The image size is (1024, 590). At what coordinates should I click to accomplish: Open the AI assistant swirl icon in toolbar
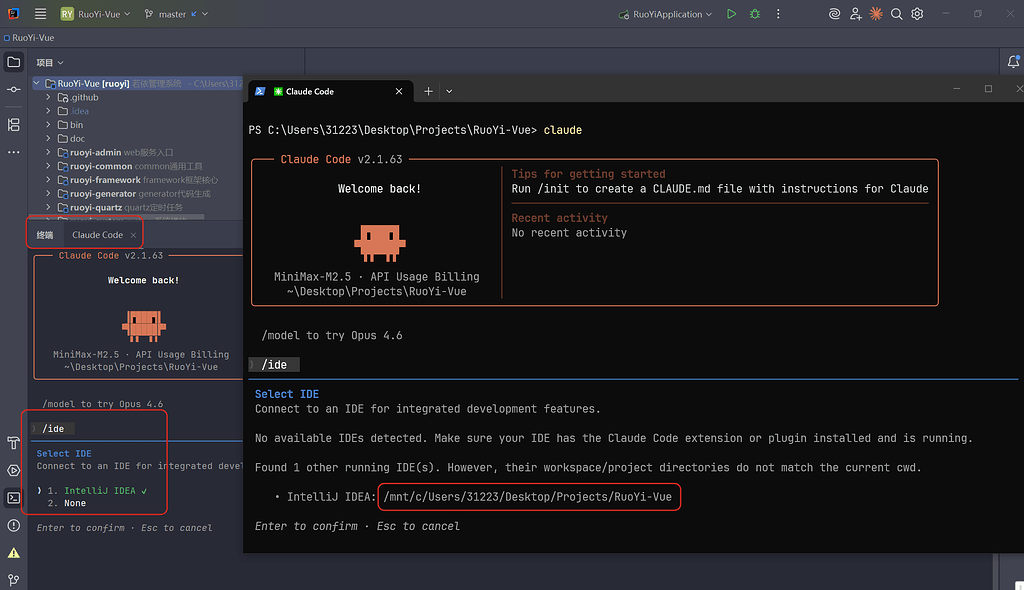834,14
